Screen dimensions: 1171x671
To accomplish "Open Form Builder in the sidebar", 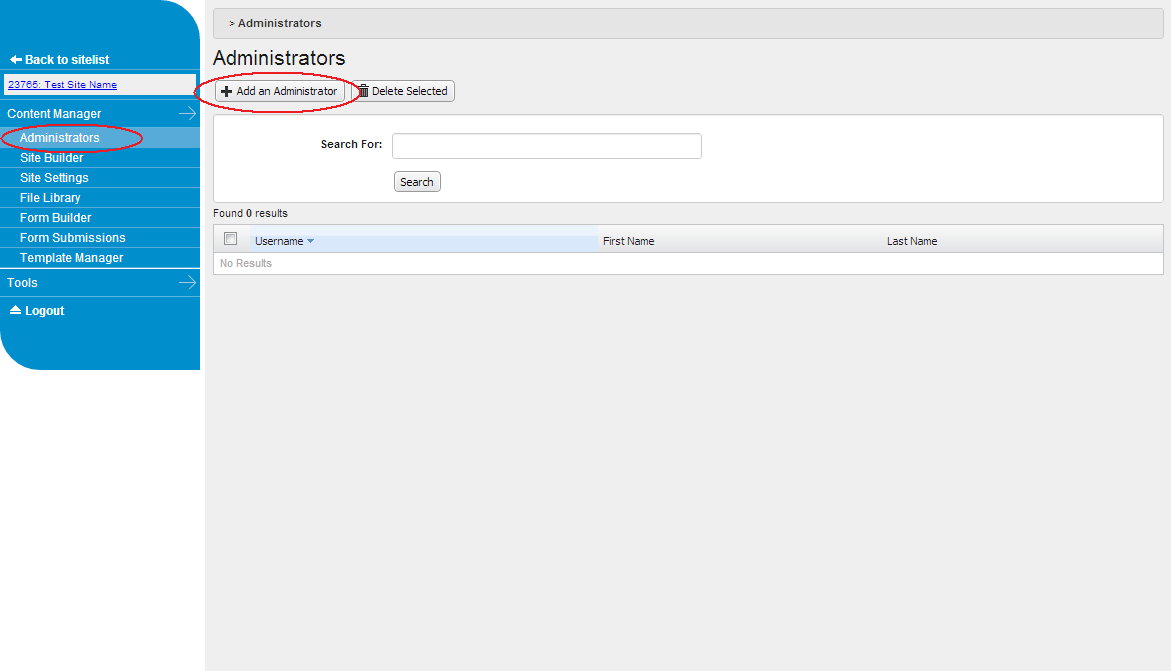I will click(56, 218).
